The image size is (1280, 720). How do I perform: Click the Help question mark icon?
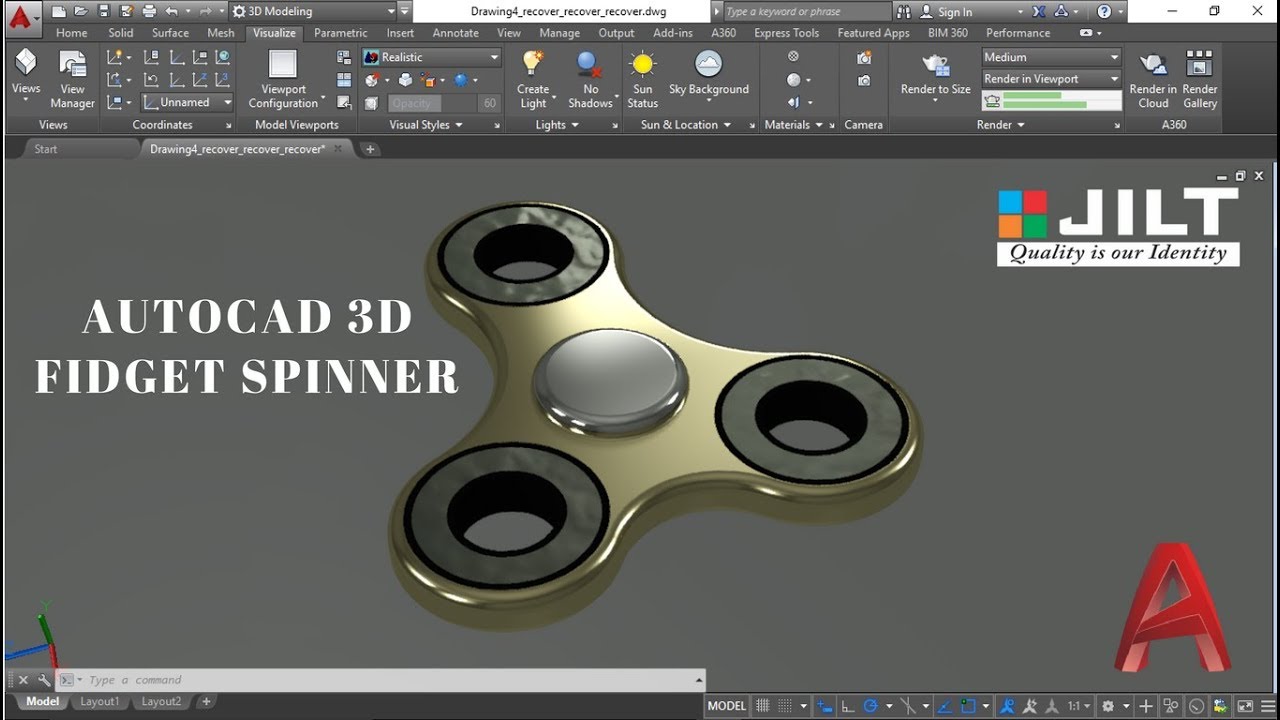[x=1104, y=12]
